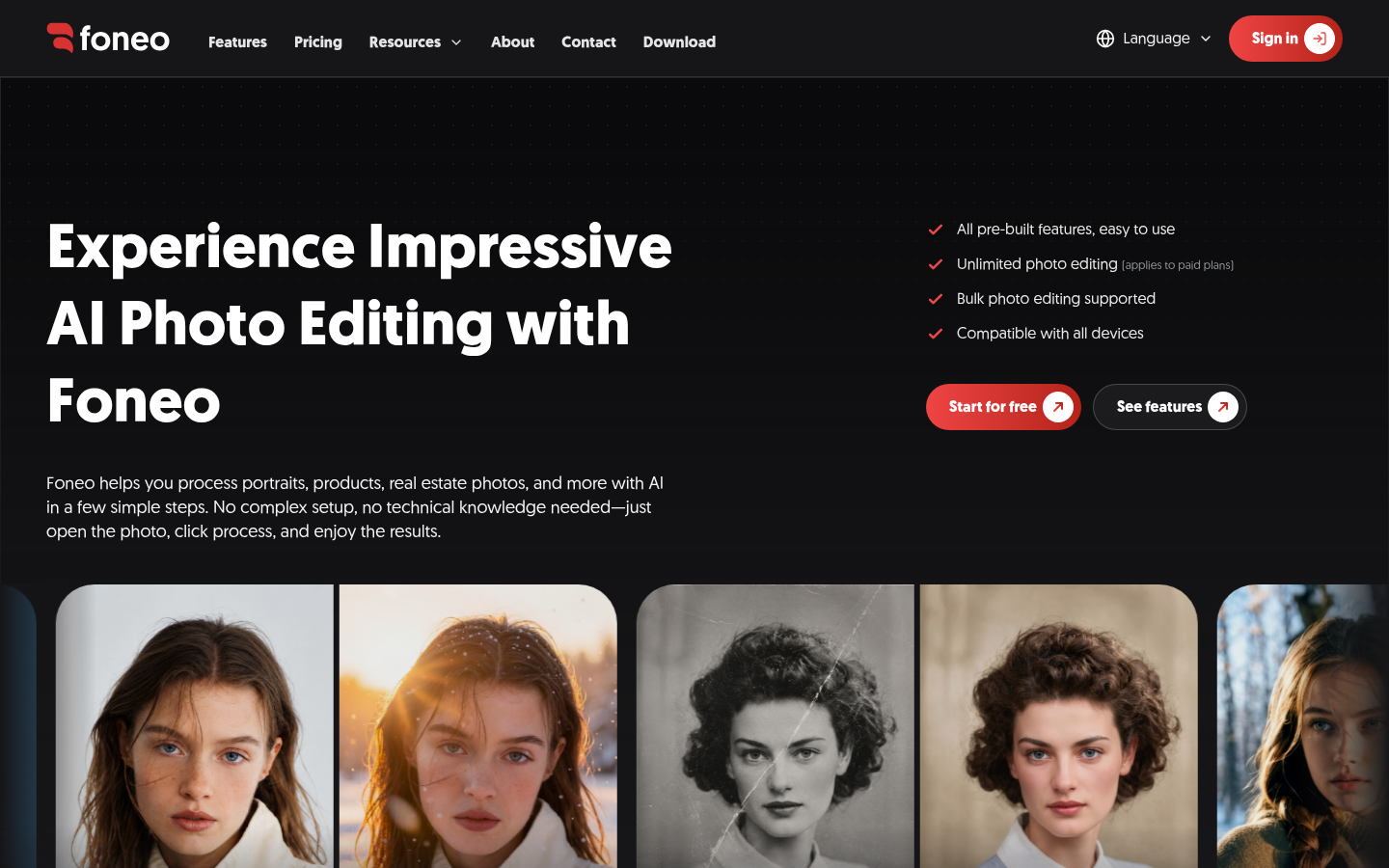This screenshot has height=868, width=1389.
Task: Click the checkmark beside Unlimited photo editing
Action: pos(935,264)
